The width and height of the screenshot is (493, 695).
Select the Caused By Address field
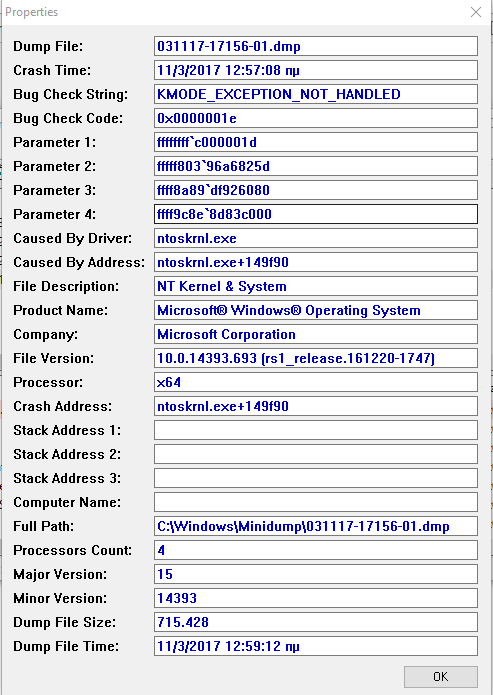316,262
